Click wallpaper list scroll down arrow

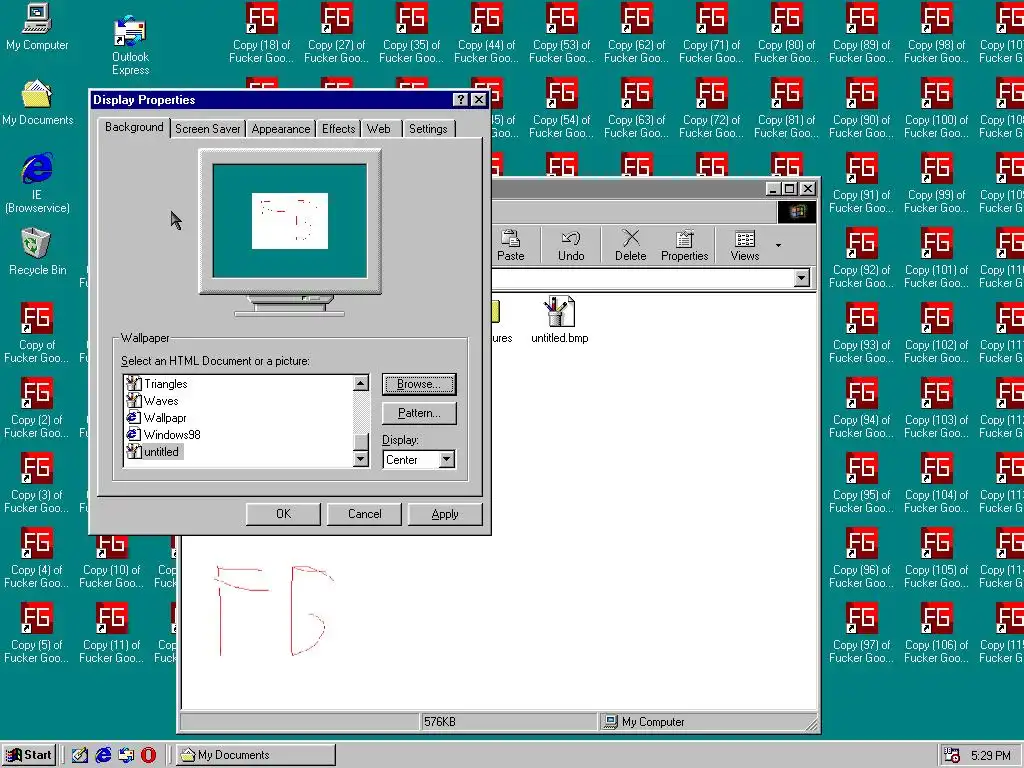click(x=360, y=459)
